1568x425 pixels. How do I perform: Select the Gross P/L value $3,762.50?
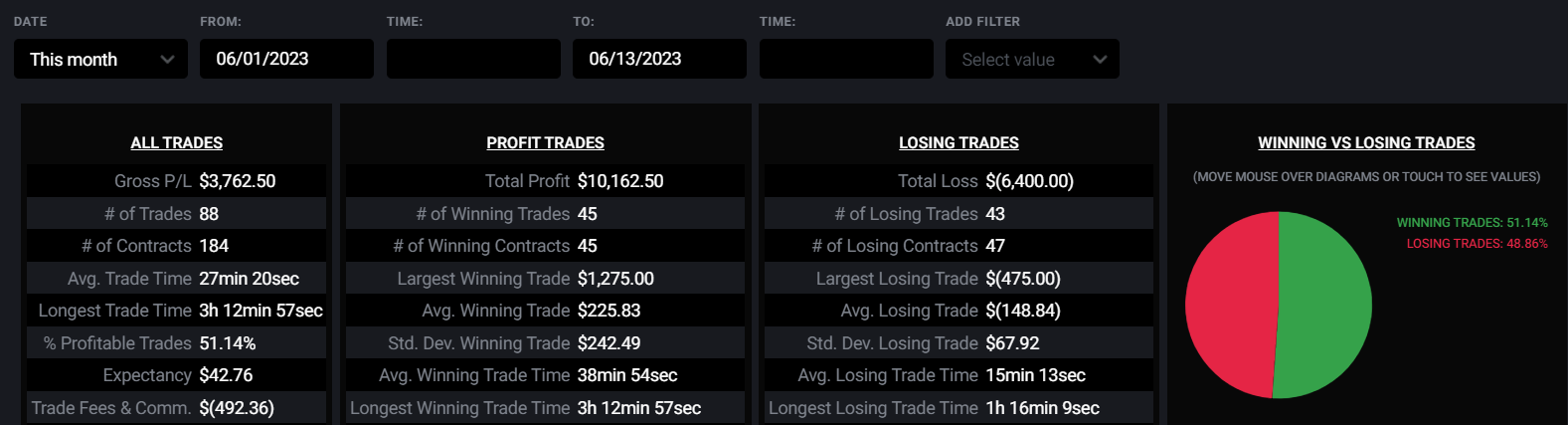(x=238, y=181)
